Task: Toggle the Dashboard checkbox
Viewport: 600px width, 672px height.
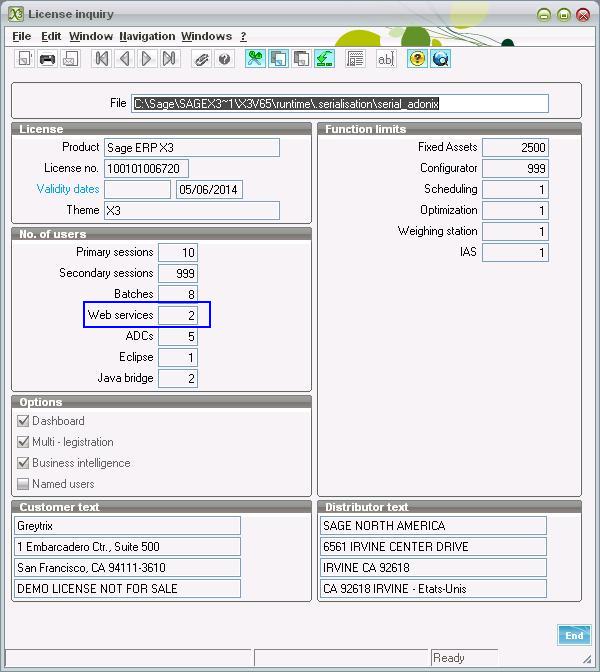Action: pyautogui.click(x=23, y=421)
